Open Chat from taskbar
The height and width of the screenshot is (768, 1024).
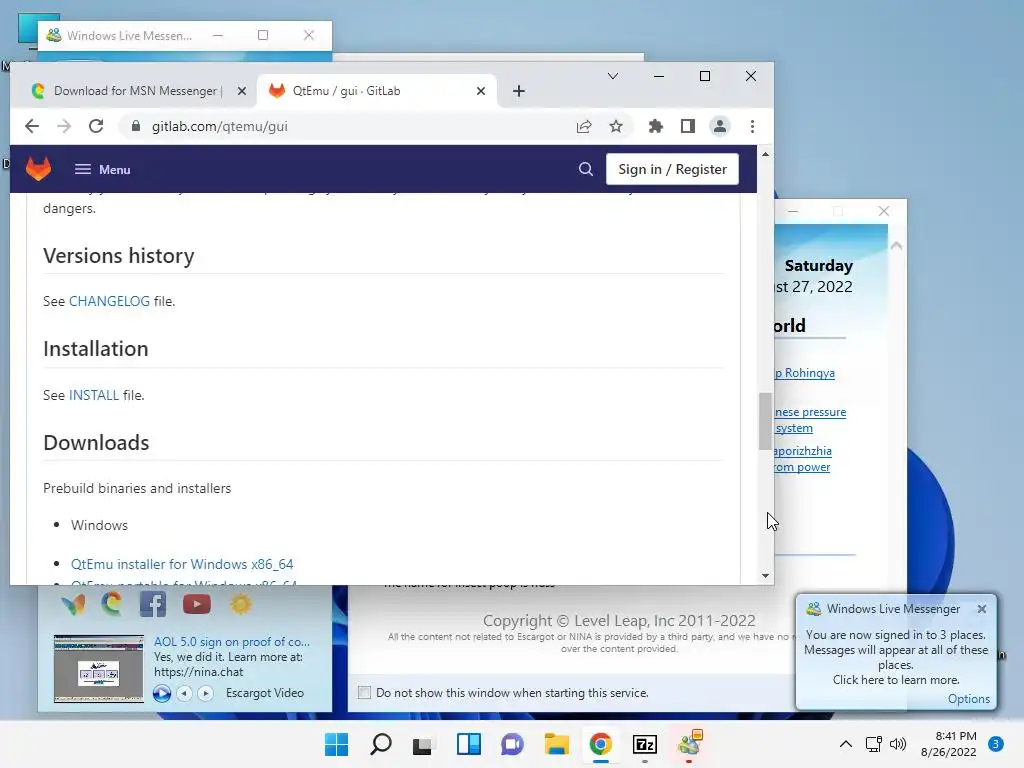[x=513, y=744]
